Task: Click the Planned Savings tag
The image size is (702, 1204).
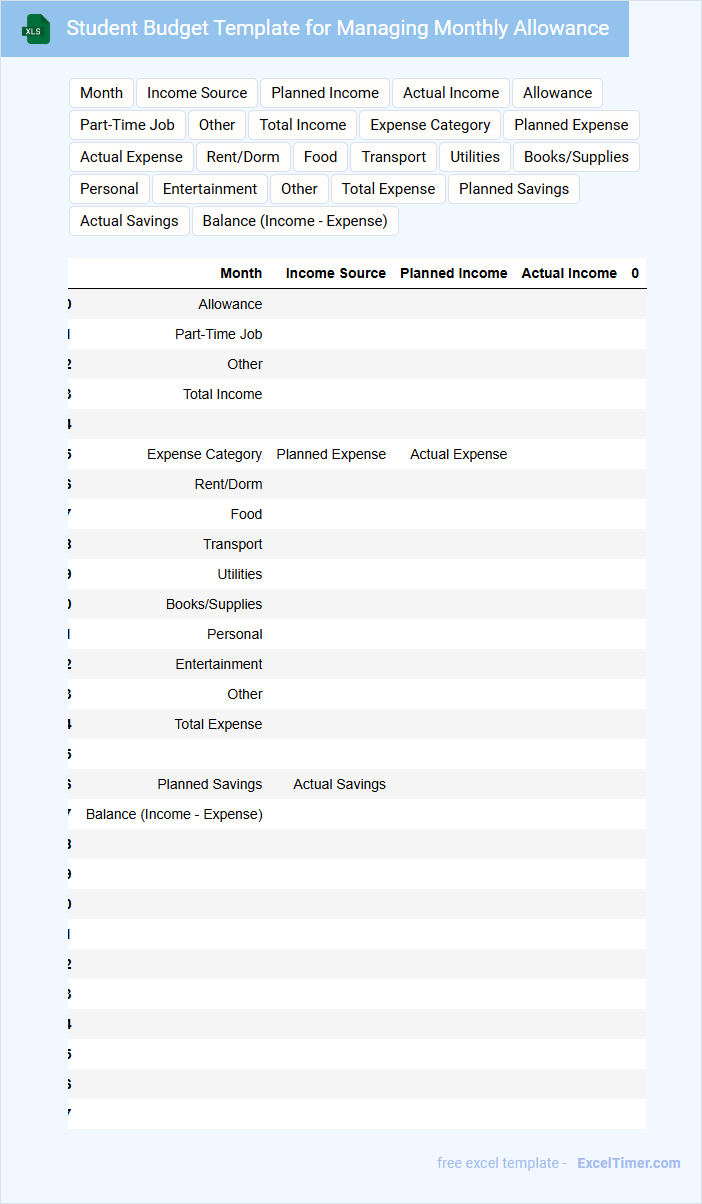Action: (514, 189)
